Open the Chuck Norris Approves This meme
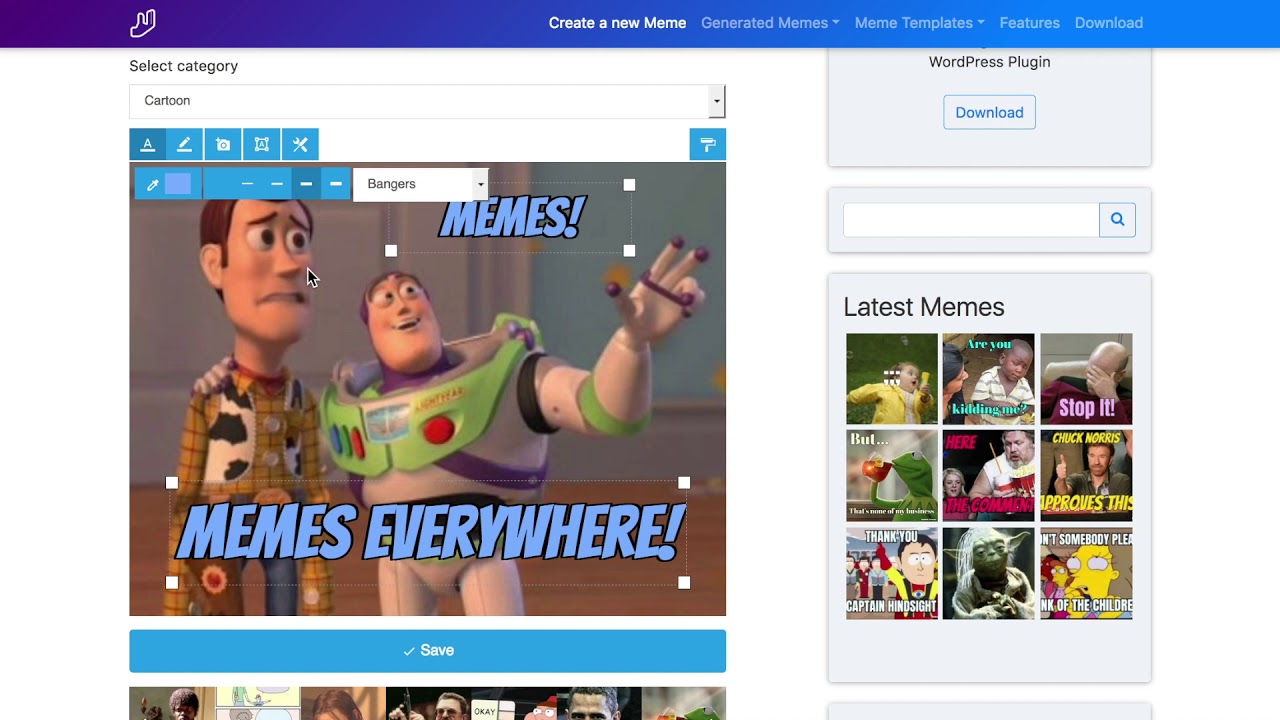 point(1086,476)
